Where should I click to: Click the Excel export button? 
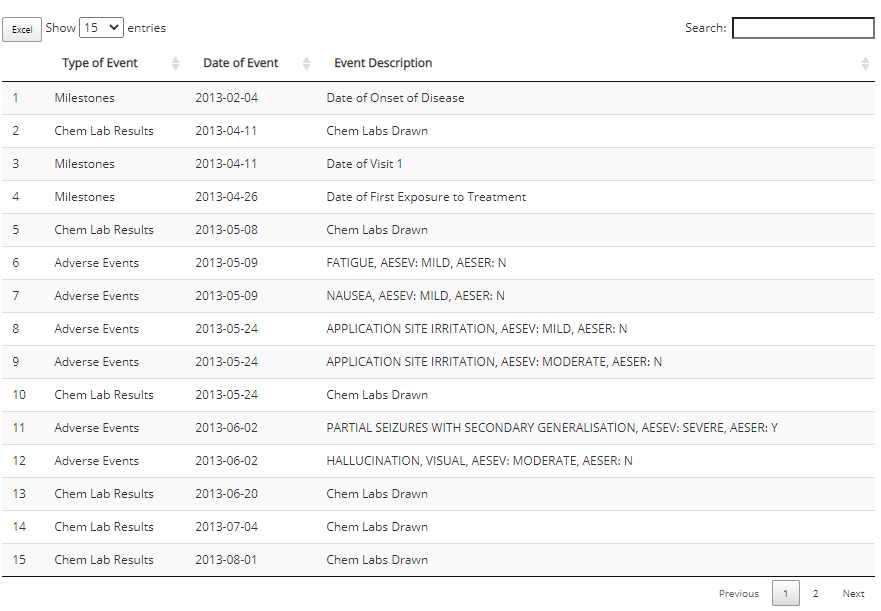click(22, 30)
